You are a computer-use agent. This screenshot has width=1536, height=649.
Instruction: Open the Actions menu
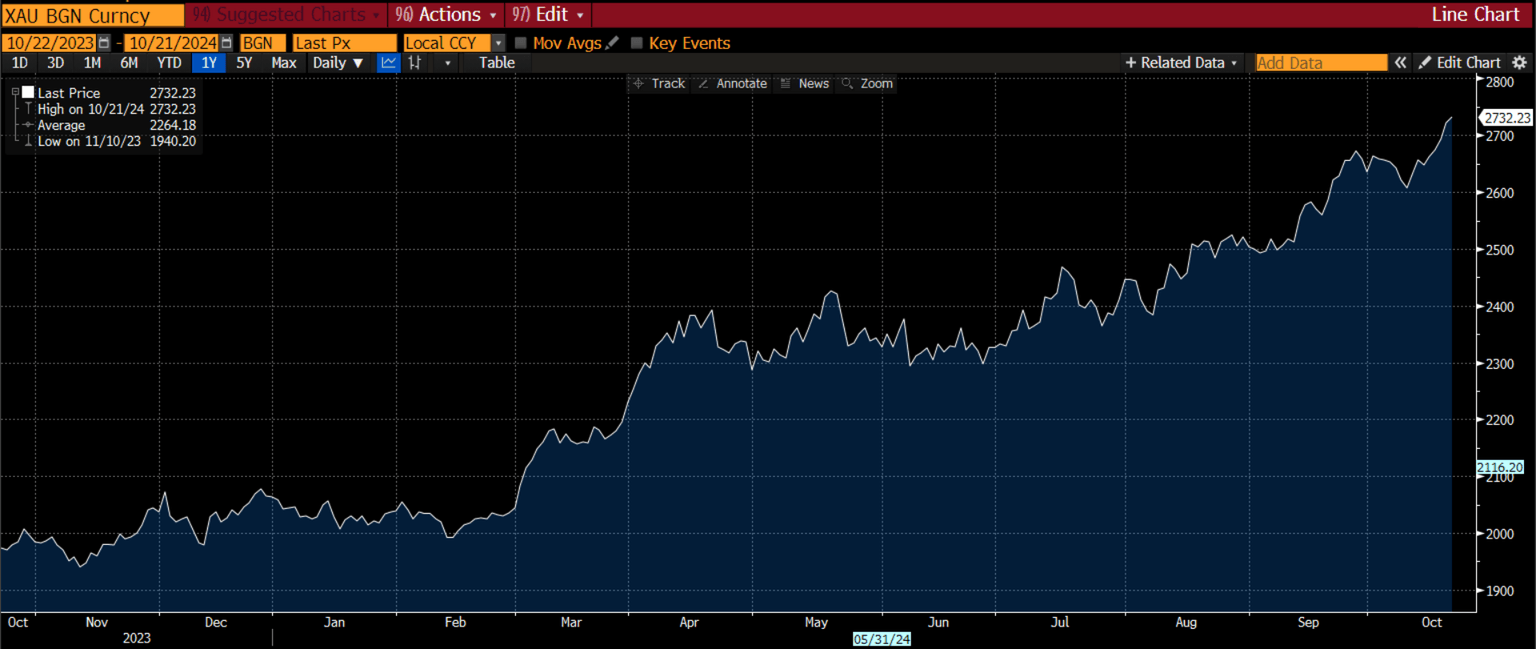447,15
